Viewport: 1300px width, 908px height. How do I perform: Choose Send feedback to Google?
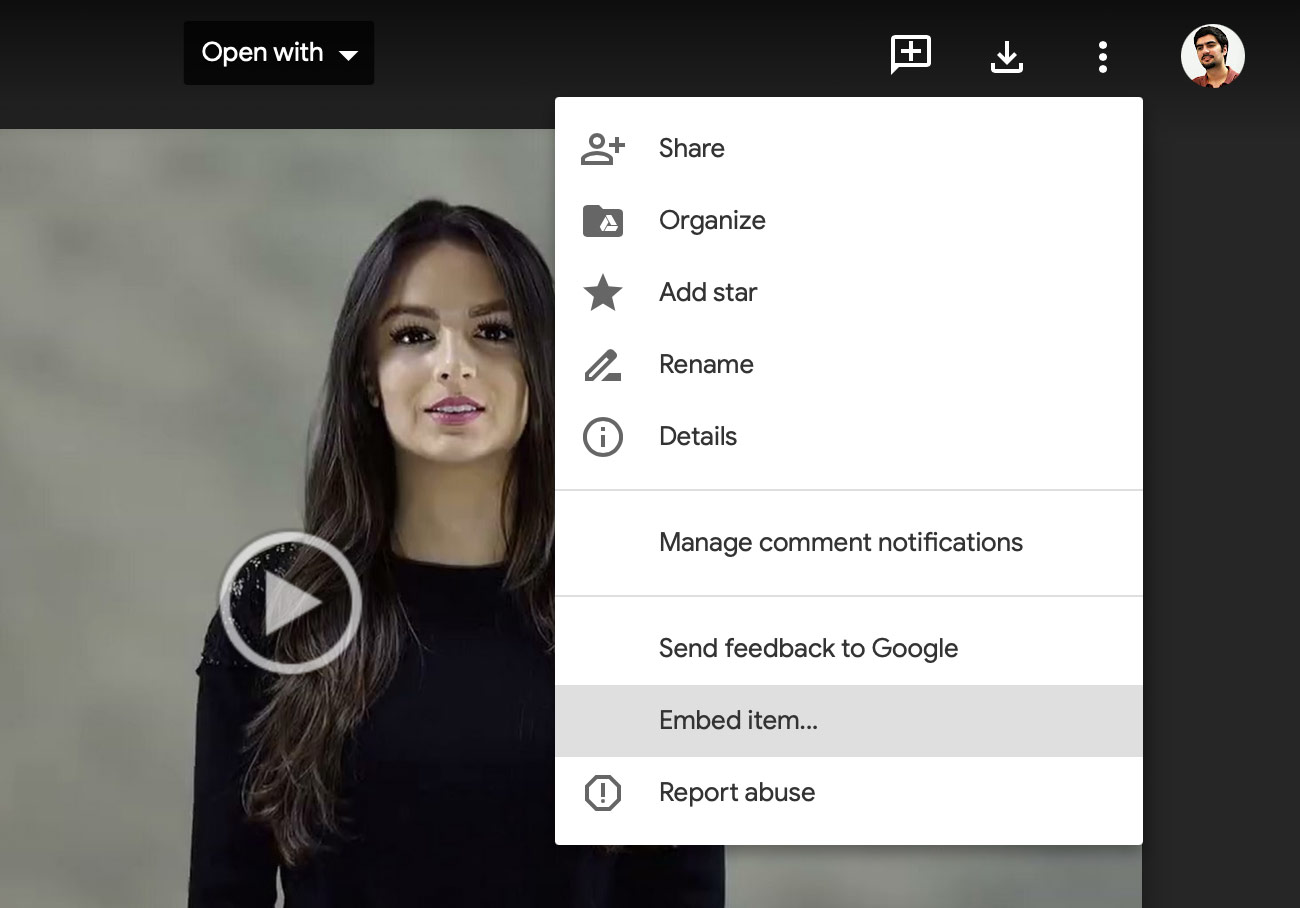pyautogui.click(x=808, y=649)
